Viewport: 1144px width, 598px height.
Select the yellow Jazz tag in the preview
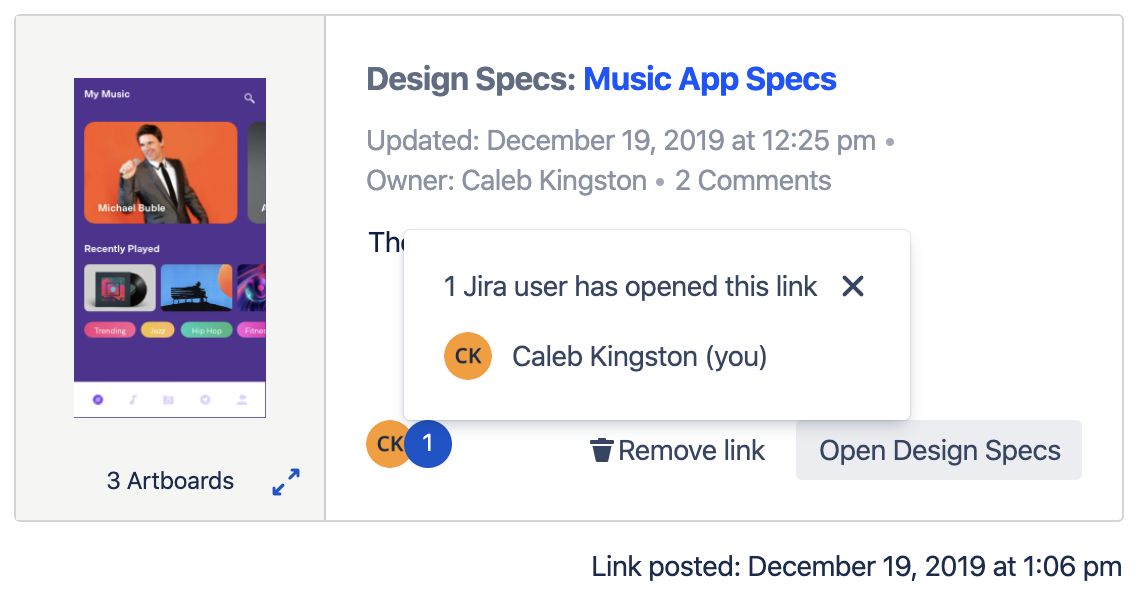158,330
